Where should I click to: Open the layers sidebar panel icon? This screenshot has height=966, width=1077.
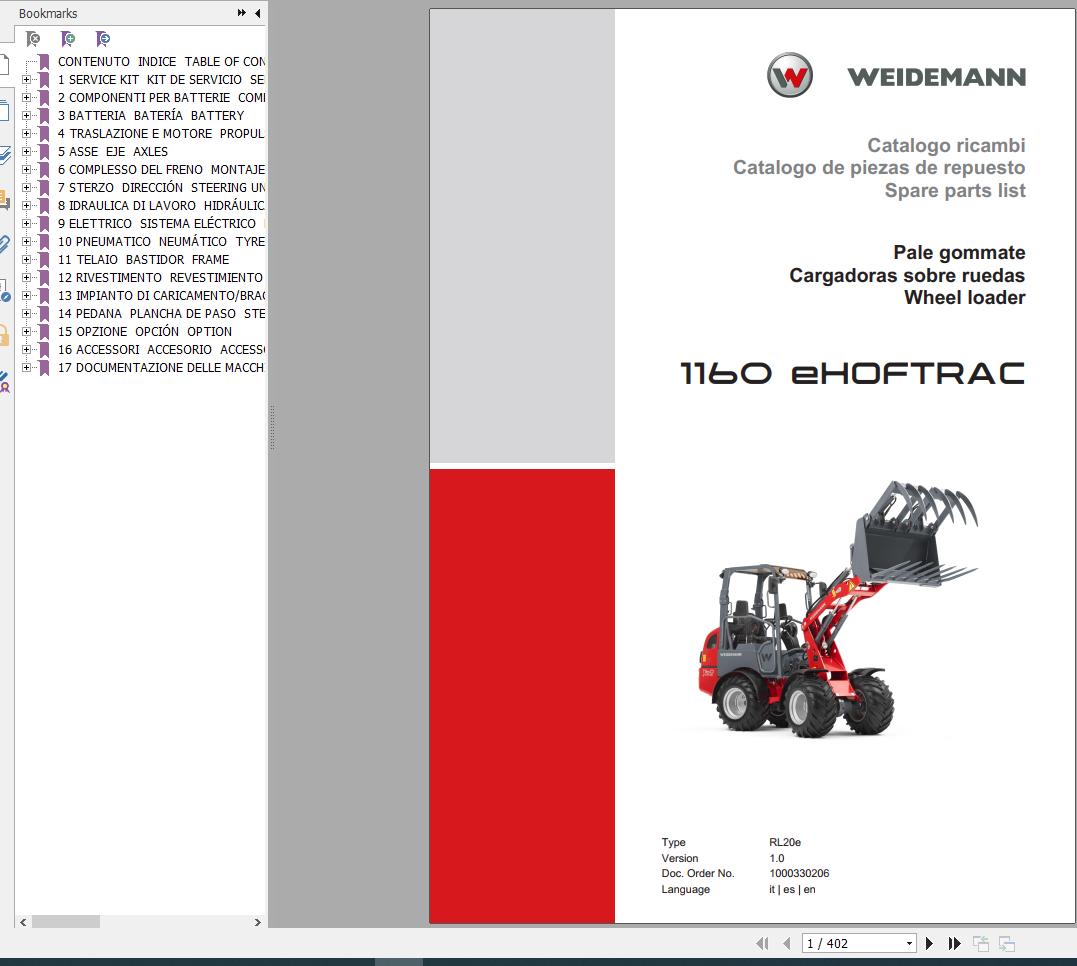tap(4, 155)
